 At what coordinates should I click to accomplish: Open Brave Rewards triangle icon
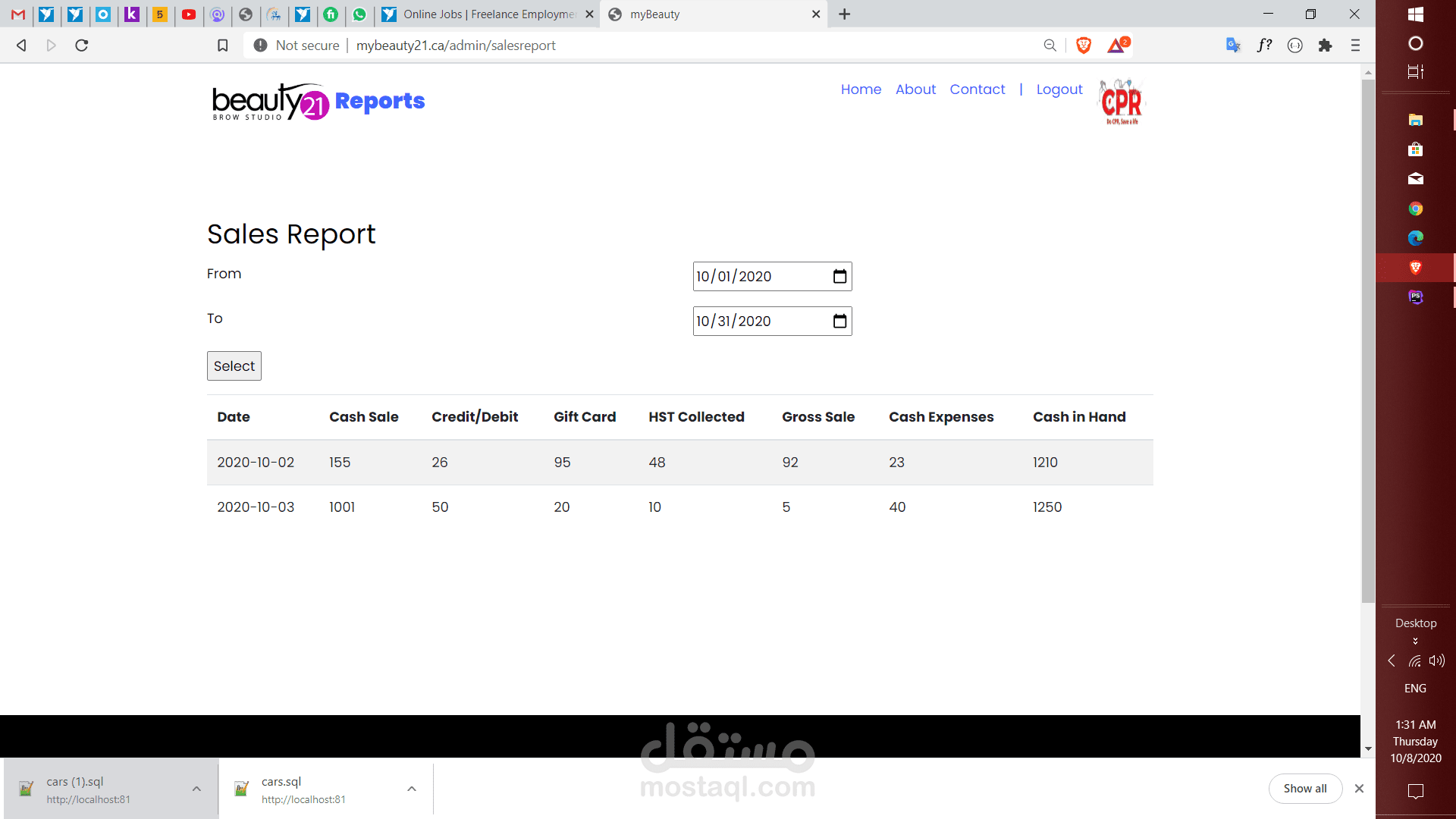click(x=1116, y=45)
